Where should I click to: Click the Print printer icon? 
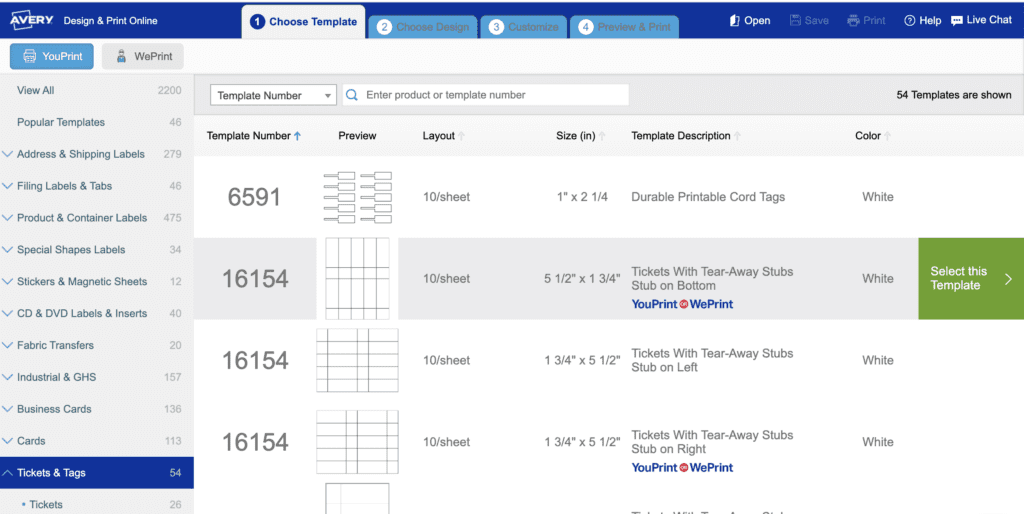[x=853, y=20]
